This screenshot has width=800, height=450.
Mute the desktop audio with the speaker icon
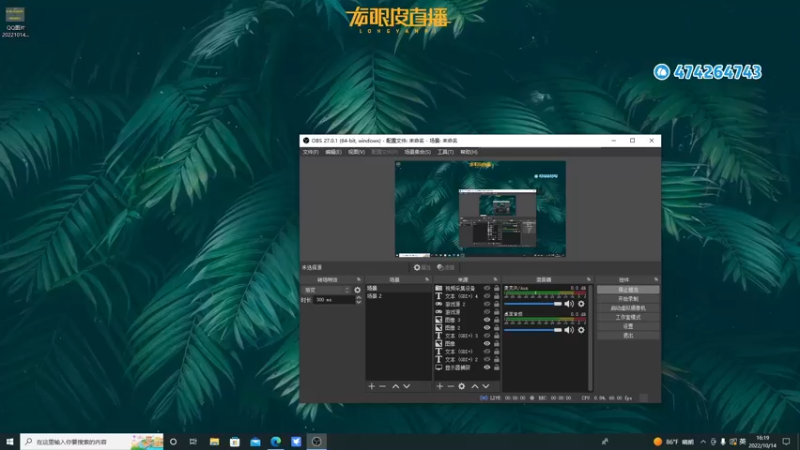[569, 330]
